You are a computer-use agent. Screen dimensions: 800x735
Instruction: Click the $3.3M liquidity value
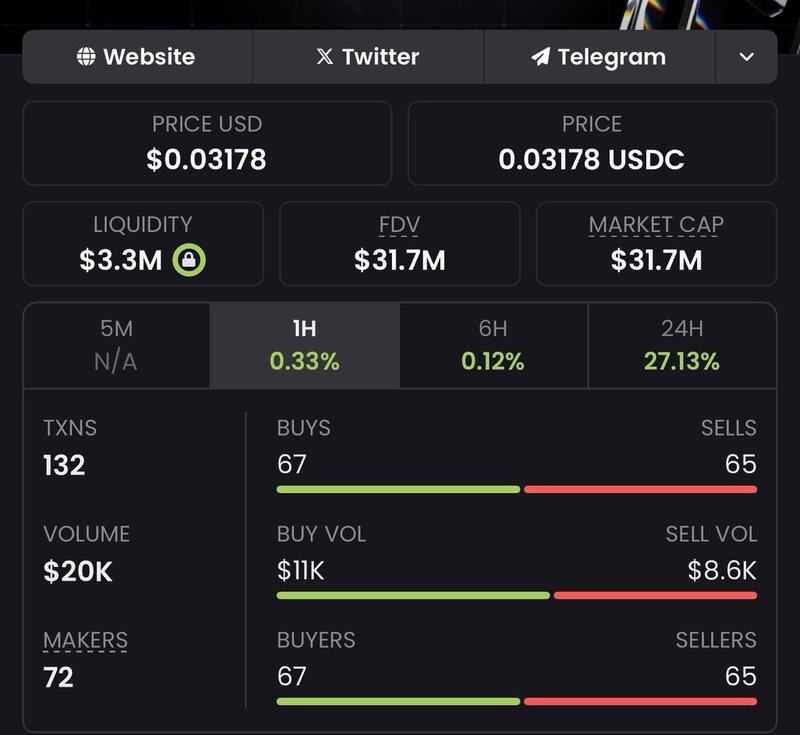pyautogui.click(x=121, y=261)
